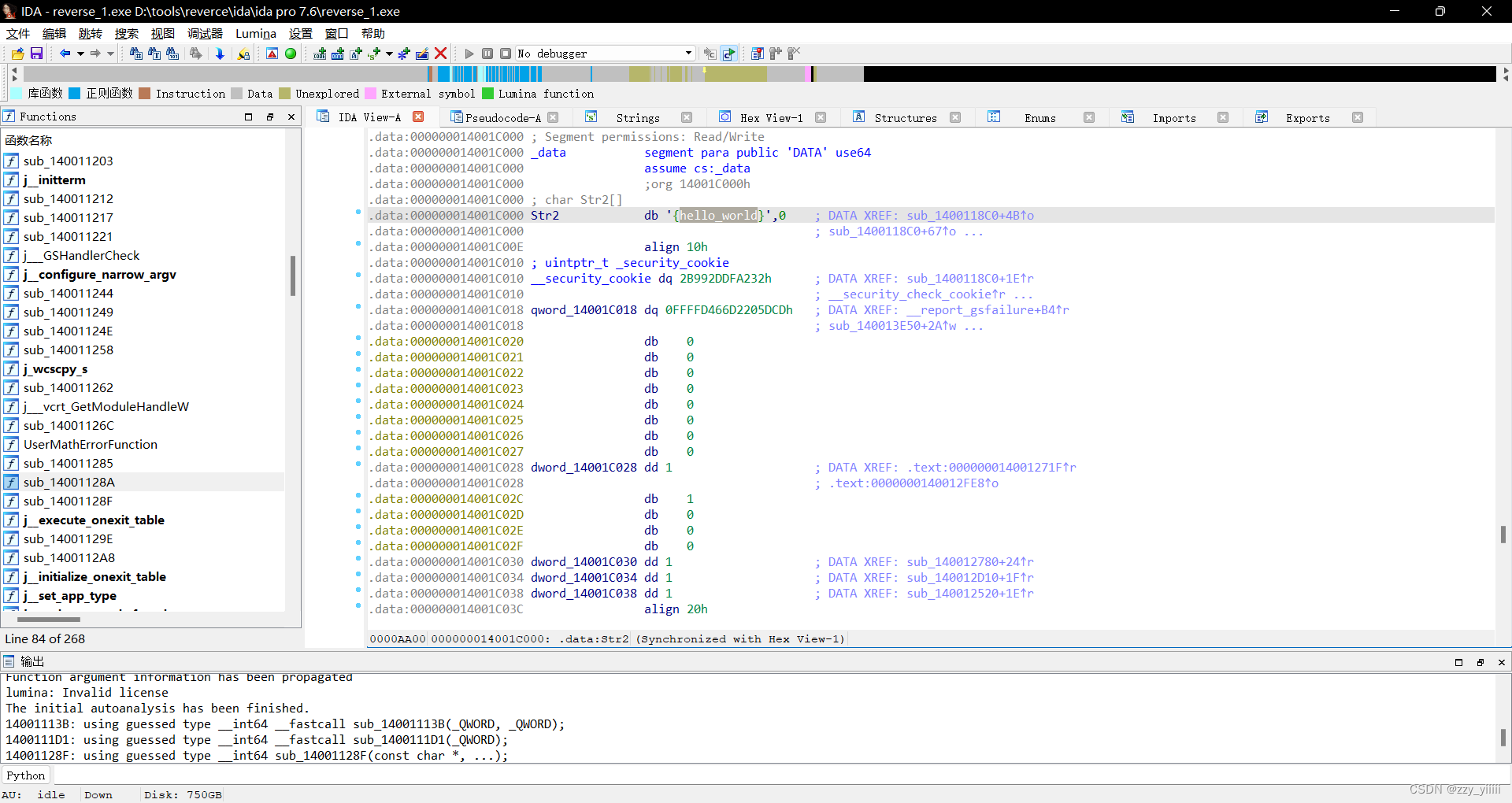Click the navigation band color bar
The width and height of the screenshot is (1512, 803).
[630, 73]
